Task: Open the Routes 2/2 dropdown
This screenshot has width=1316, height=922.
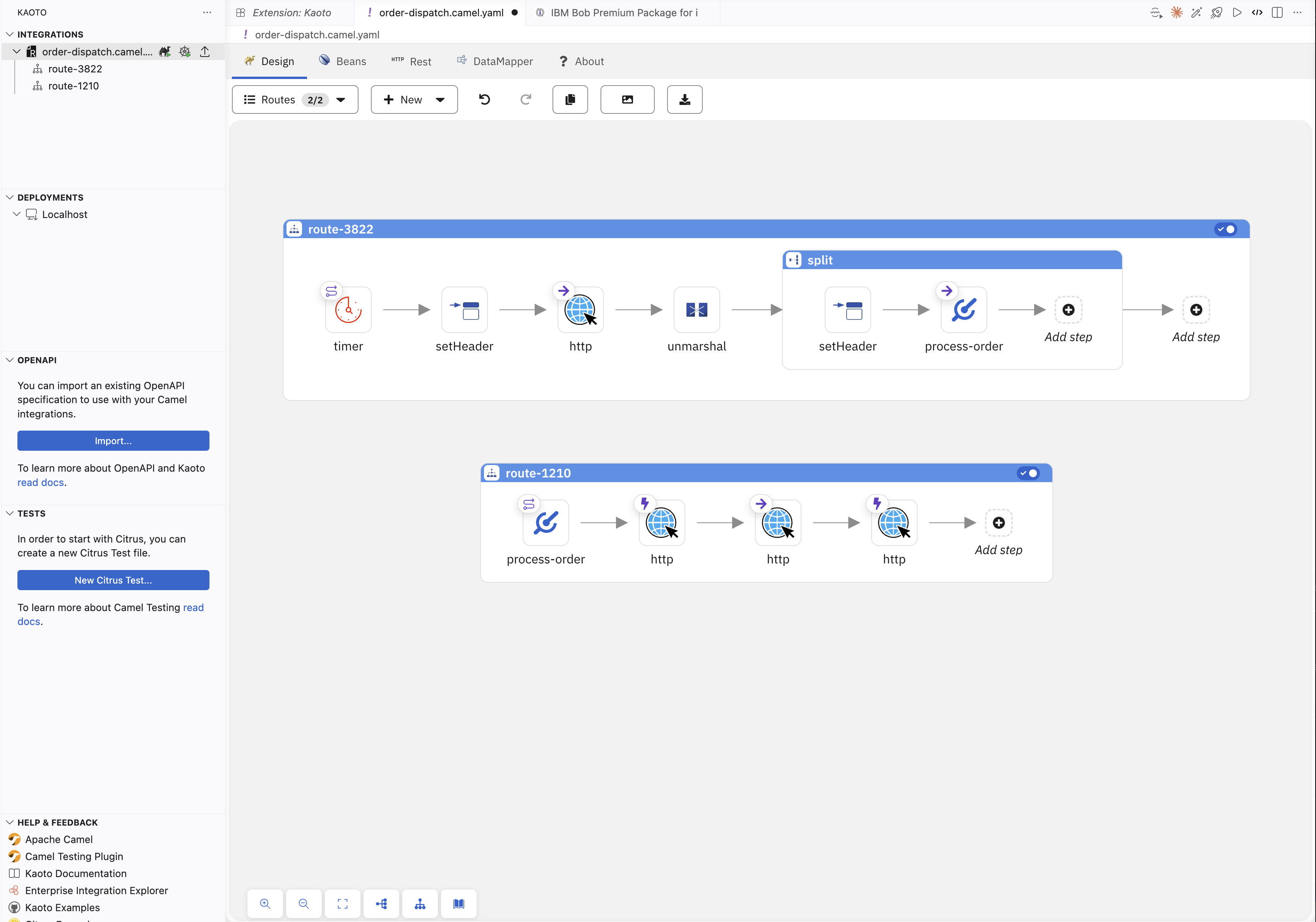Action: [x=295, y=100]
